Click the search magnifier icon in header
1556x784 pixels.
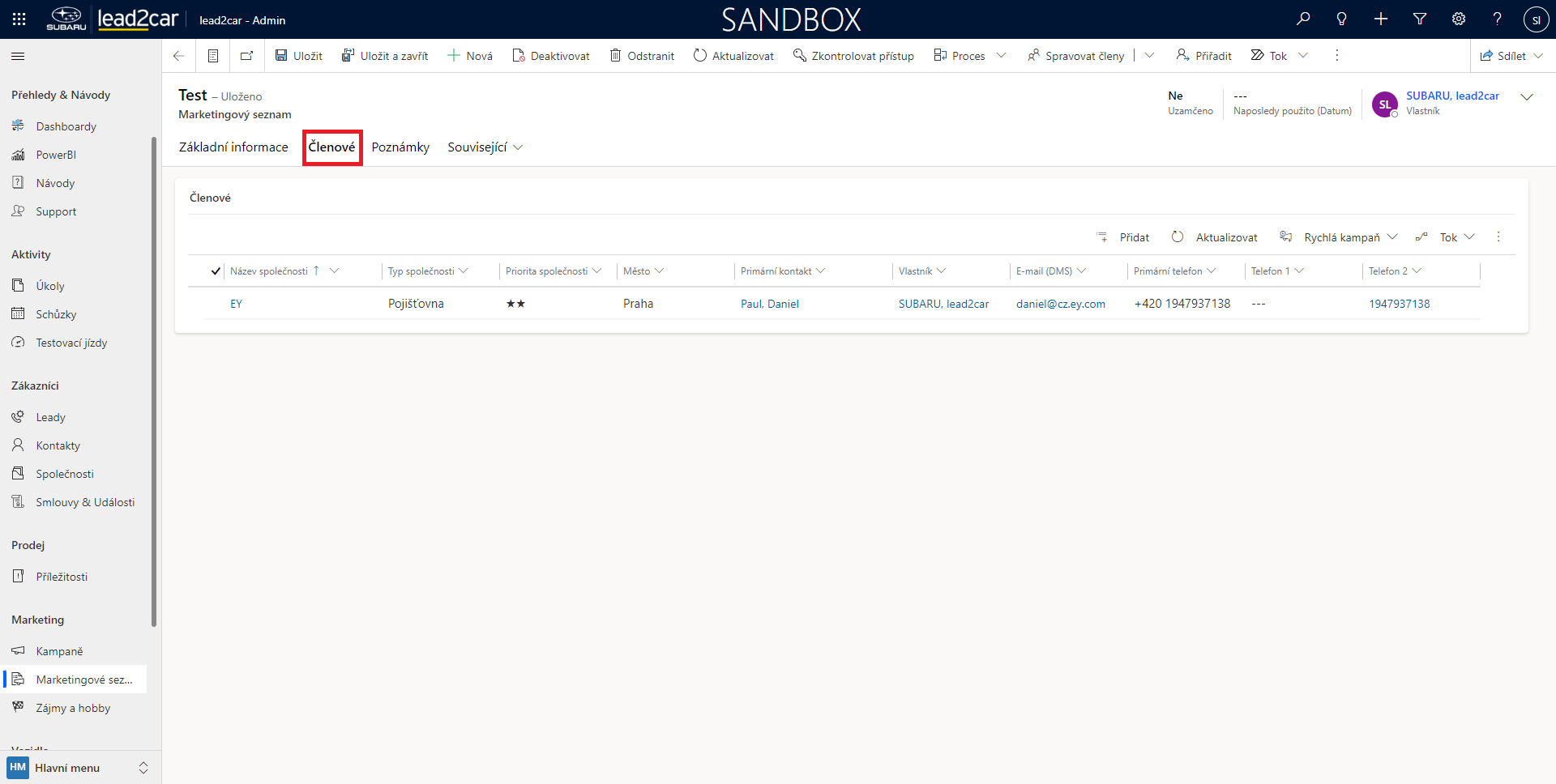point(1303,19)
